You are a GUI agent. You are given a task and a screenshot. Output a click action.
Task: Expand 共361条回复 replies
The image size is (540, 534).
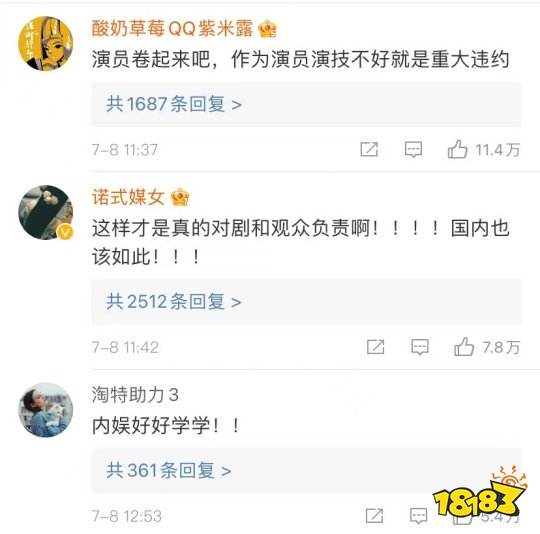pos(306,470)
